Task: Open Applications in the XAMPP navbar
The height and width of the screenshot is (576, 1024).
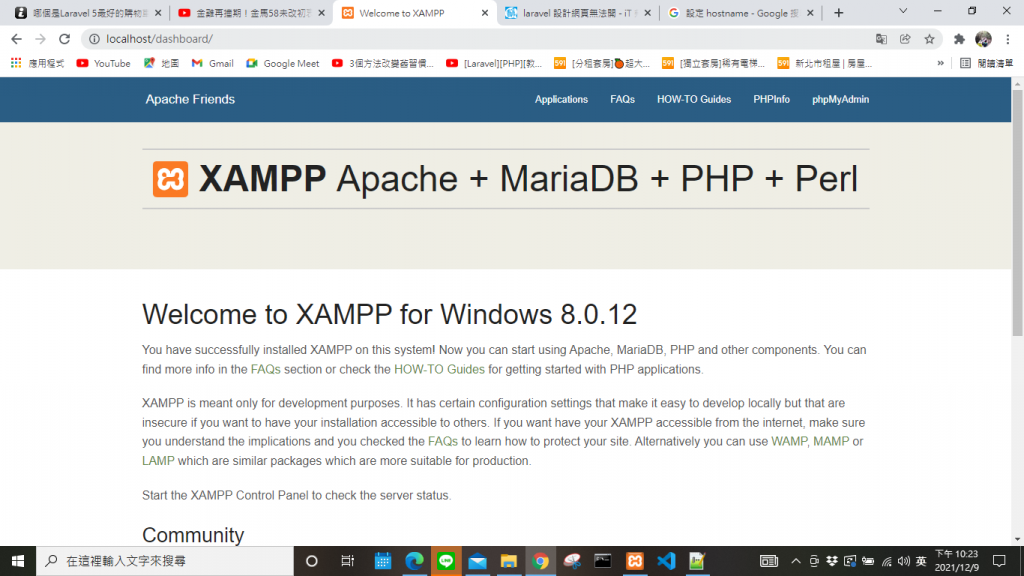Action: (x=561, y=99)
